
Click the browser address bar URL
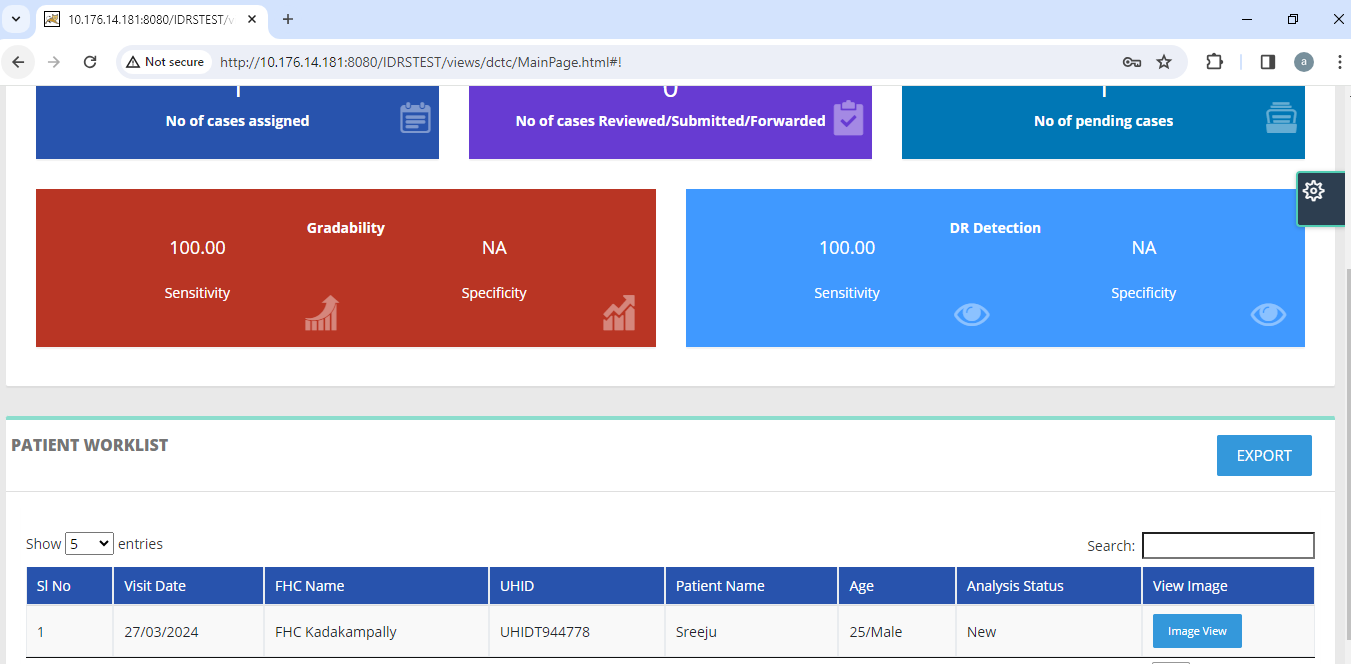pyautogui.click(x=420, y=62)
